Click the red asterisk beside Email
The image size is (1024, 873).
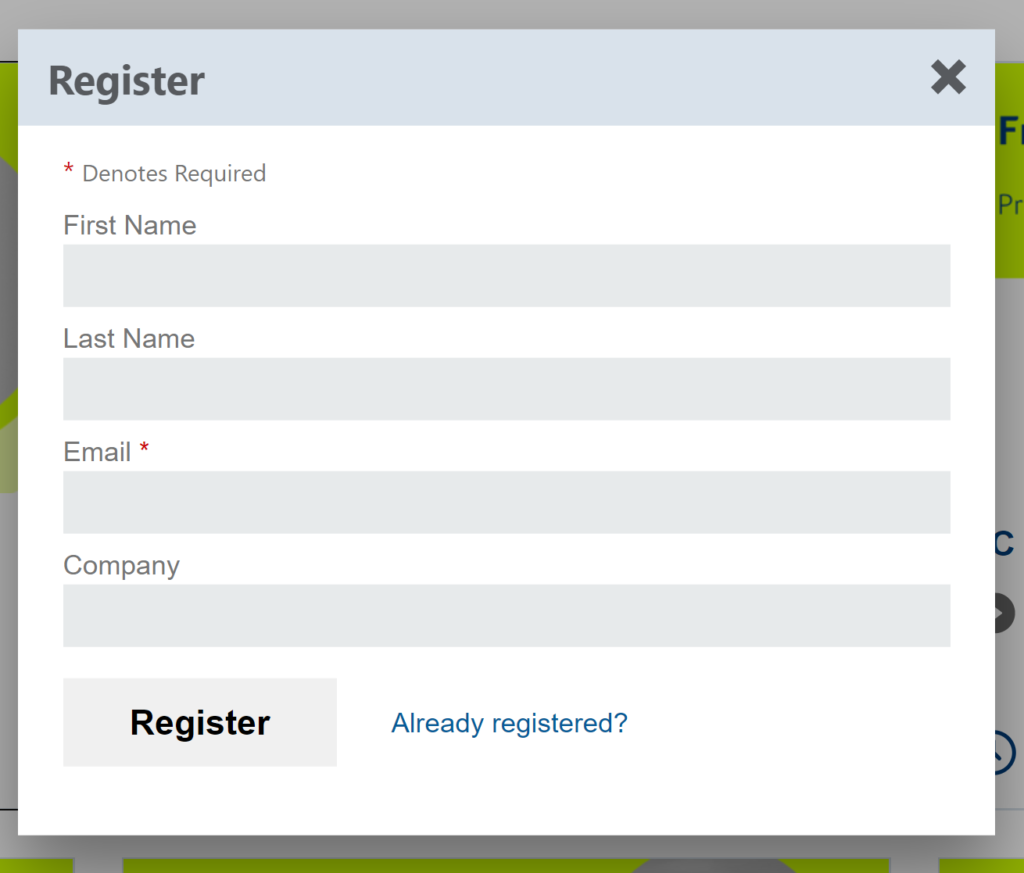click(x=144, y=450)
